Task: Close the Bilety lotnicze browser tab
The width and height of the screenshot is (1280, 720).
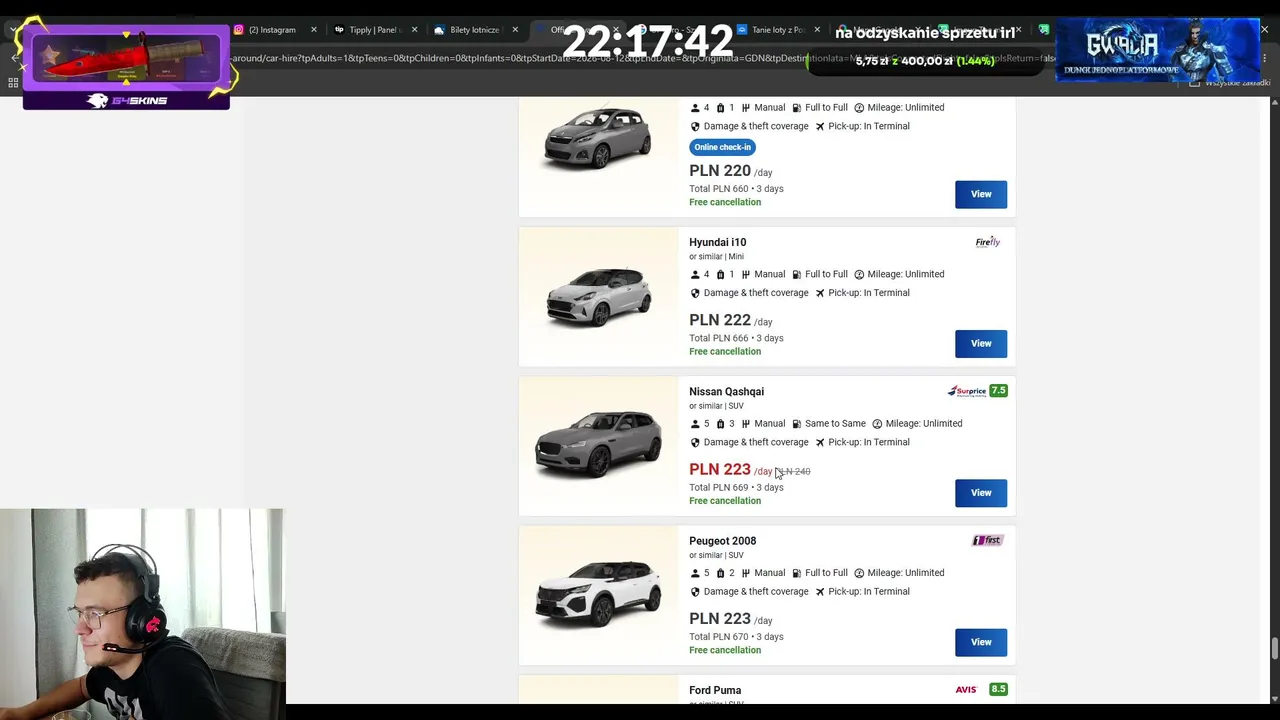Action: (x=515, y=30)
